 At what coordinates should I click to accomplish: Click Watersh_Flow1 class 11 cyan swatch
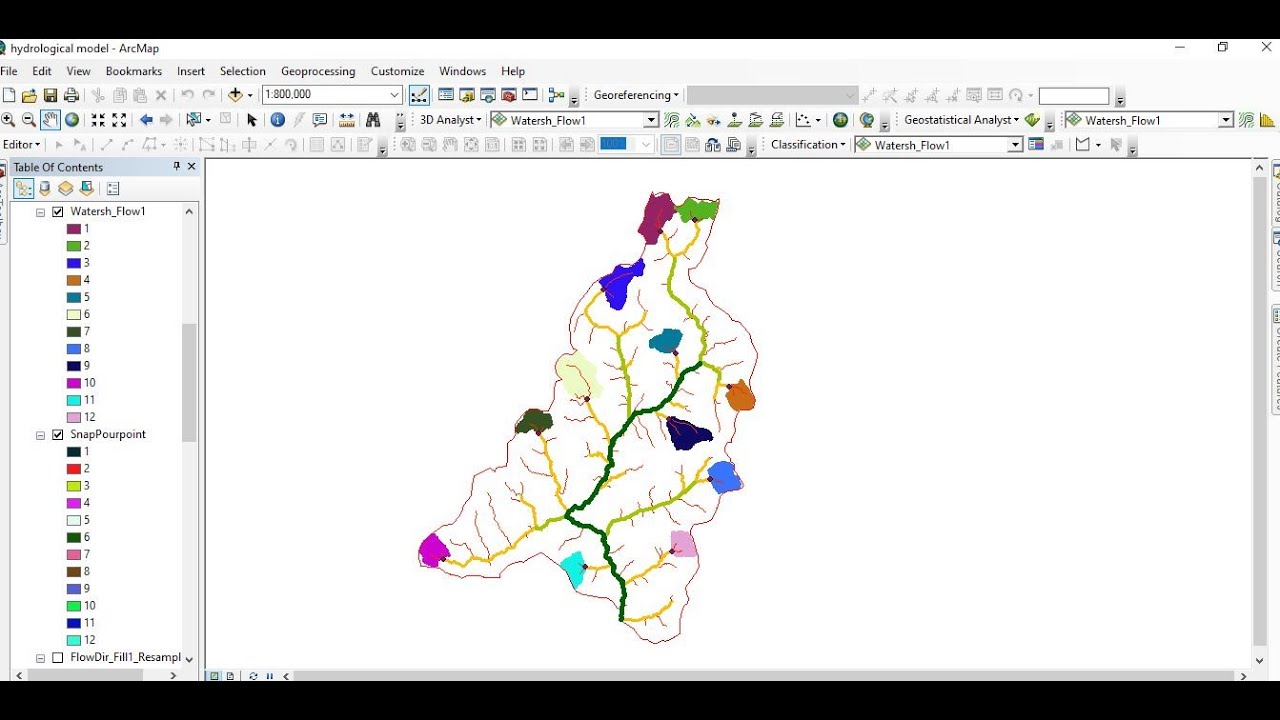[74, 400]
